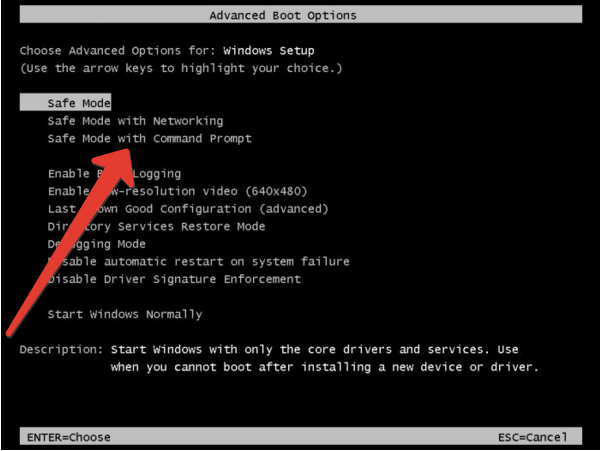Select Start Windows Normally
This screenshot has height=451, width=600.
click(x=125, y=314)
